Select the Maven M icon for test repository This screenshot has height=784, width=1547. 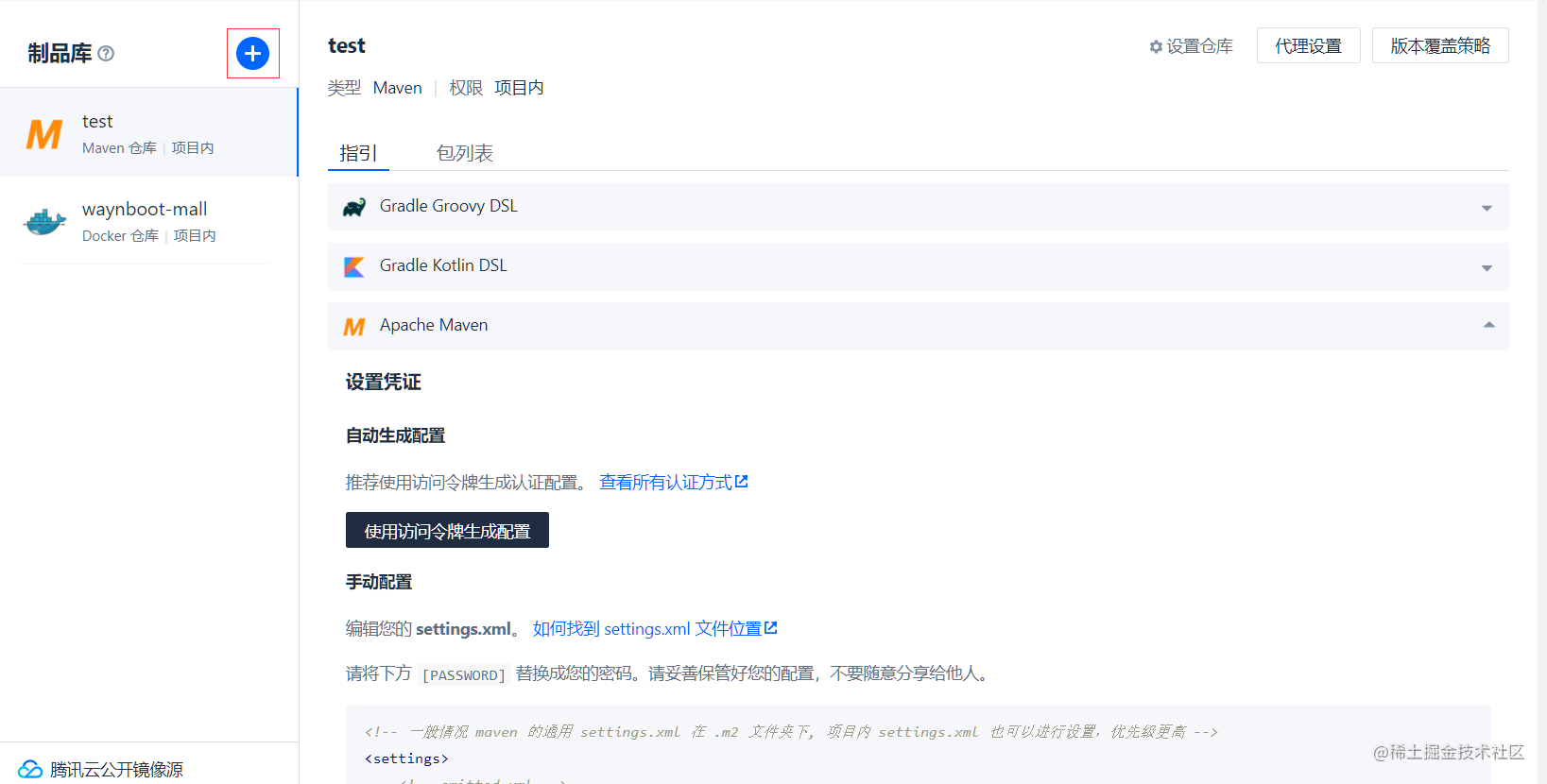[x=44, y=134]
